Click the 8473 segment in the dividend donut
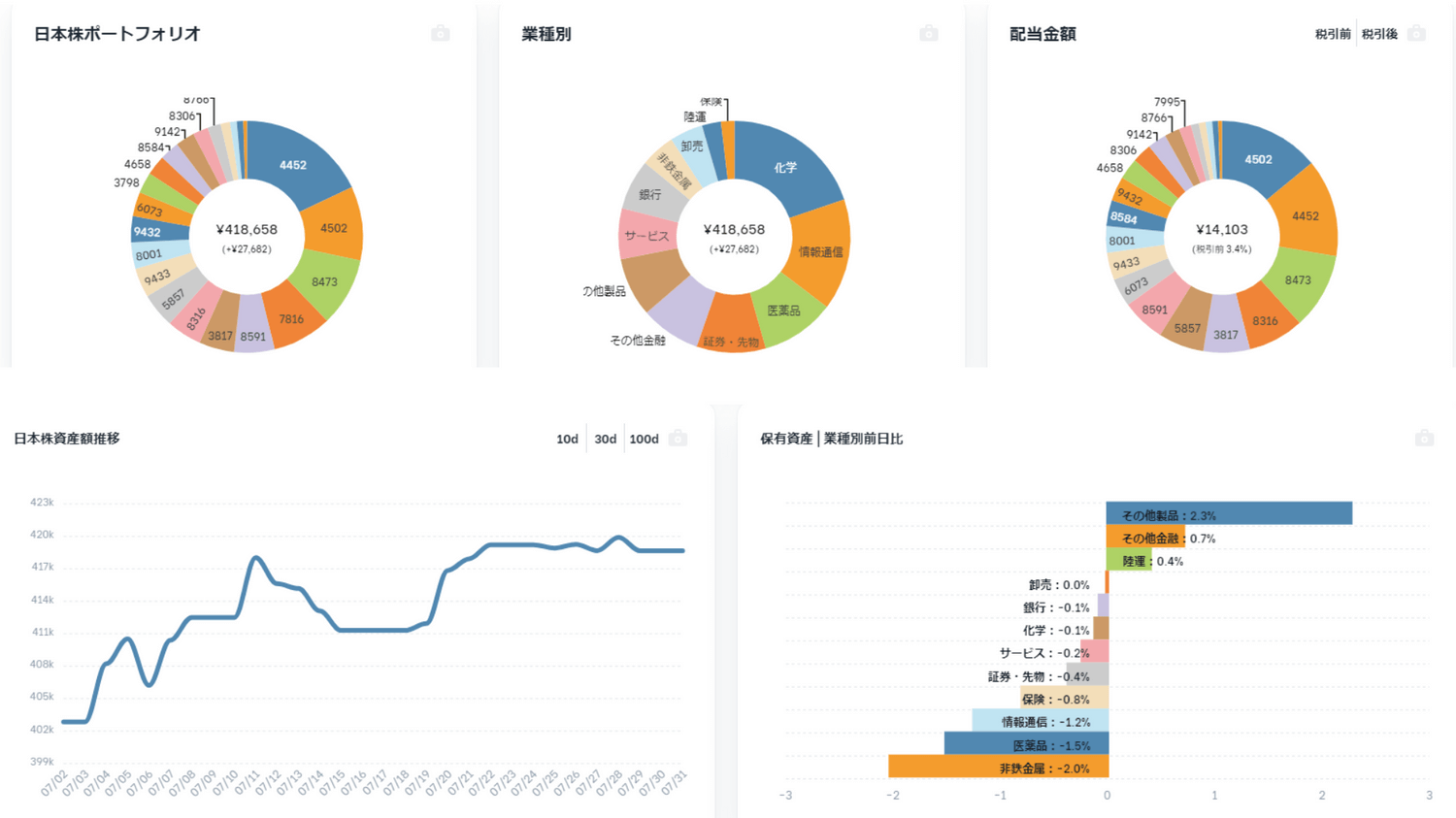 (x=1298, y=279)
